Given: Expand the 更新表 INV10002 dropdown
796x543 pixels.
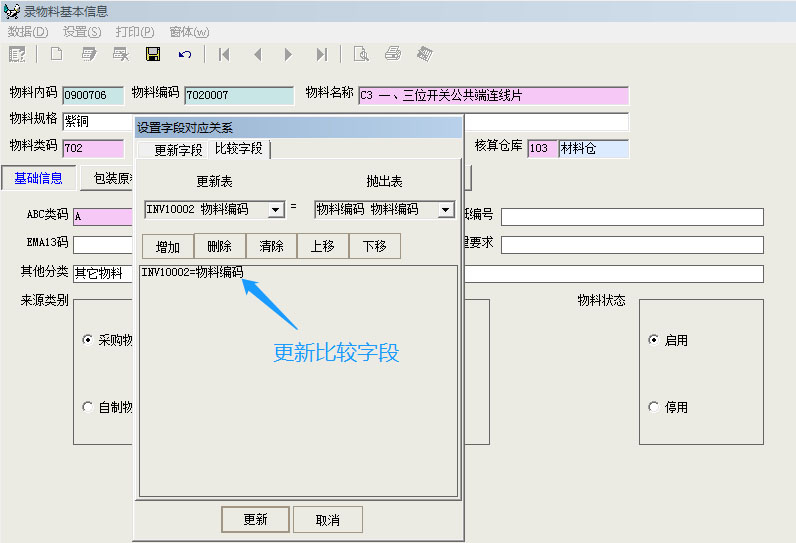Looking at the screenshot, I should [276, 210].
